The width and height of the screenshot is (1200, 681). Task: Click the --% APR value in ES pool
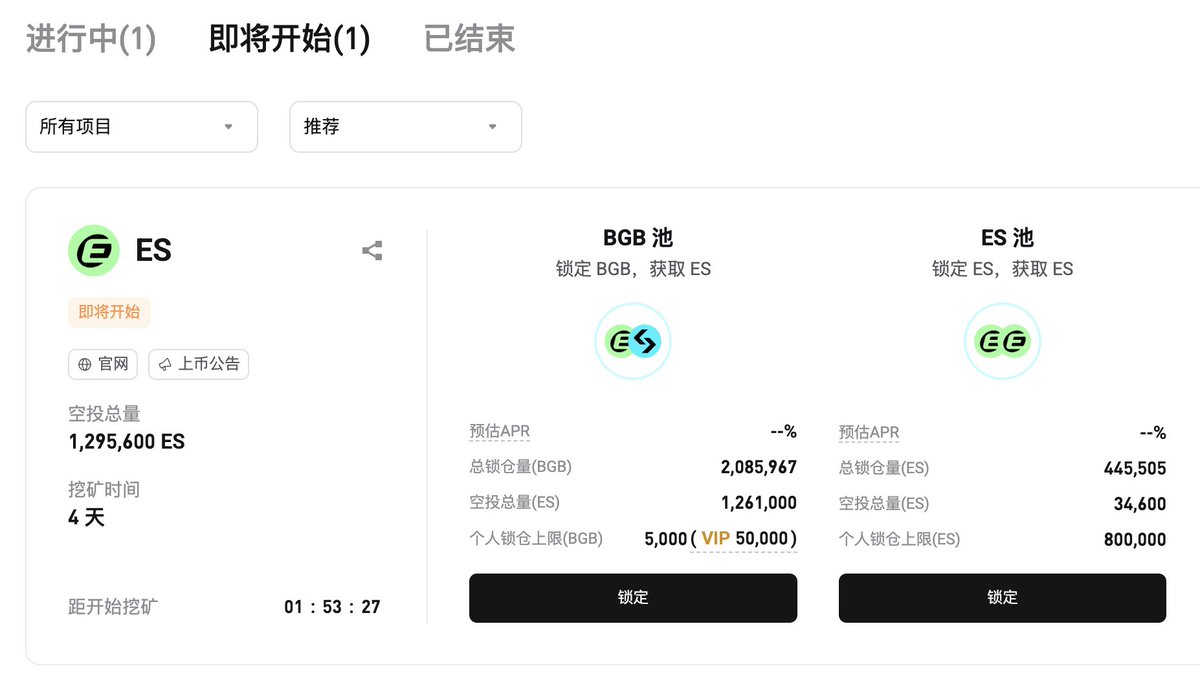[1153, 432]
